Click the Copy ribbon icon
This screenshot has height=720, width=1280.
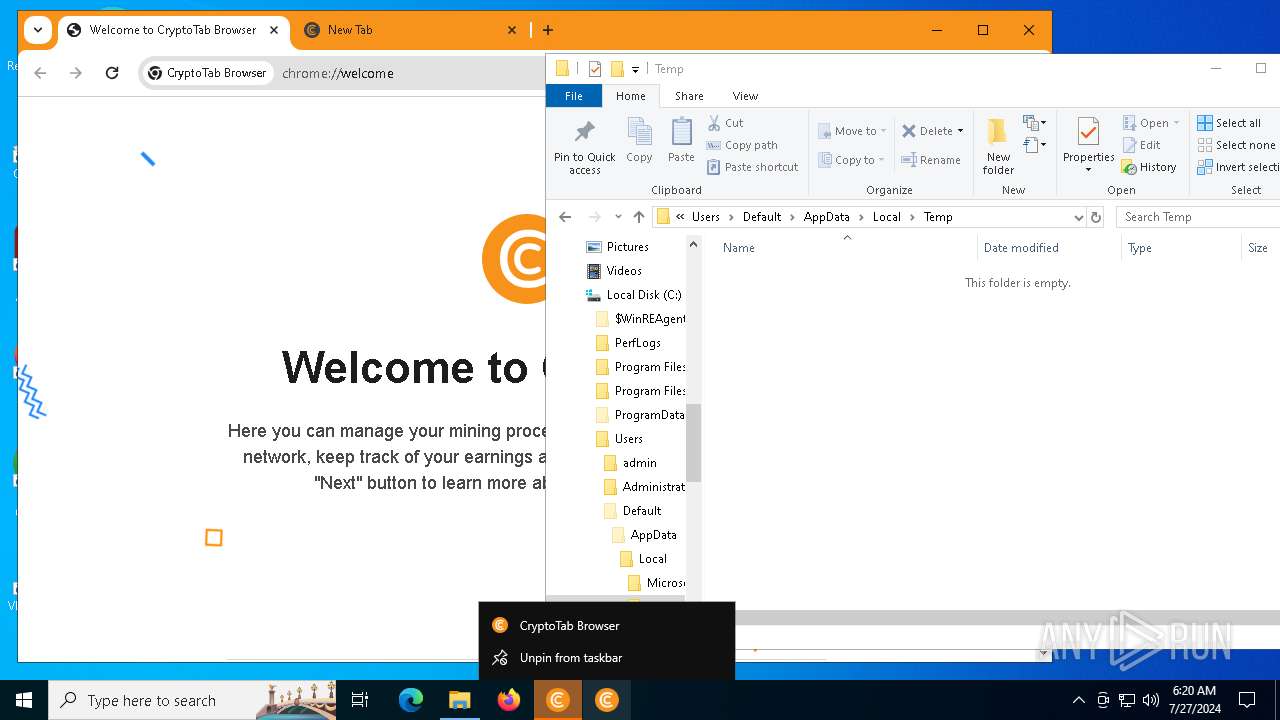coord(639,140)
